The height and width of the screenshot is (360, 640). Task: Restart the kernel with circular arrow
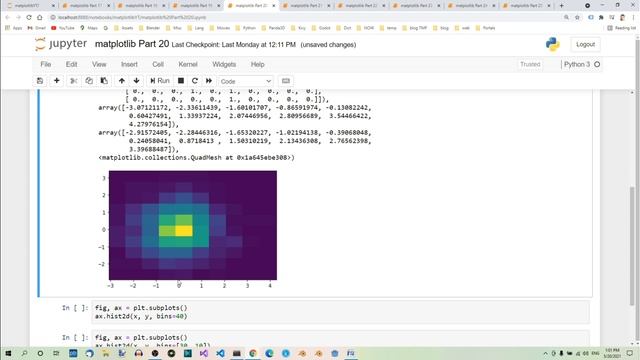click(195, 81)
